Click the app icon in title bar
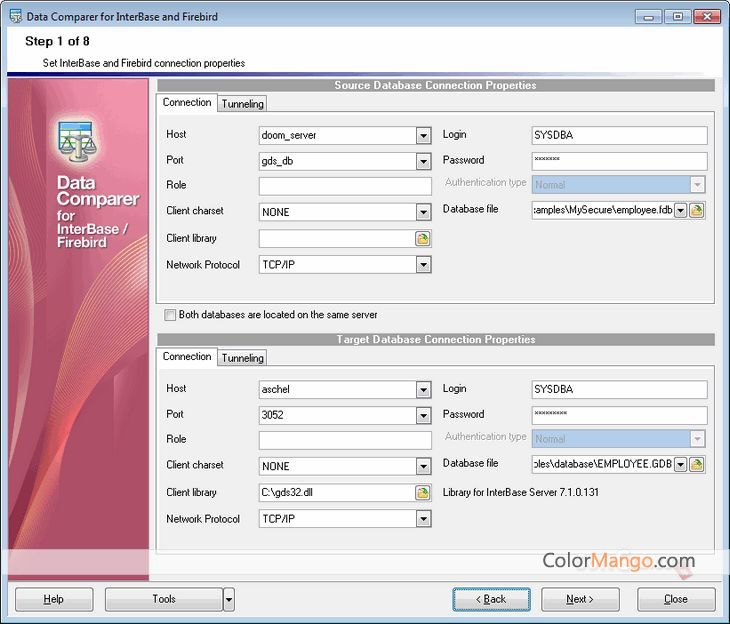 [16, 16]
